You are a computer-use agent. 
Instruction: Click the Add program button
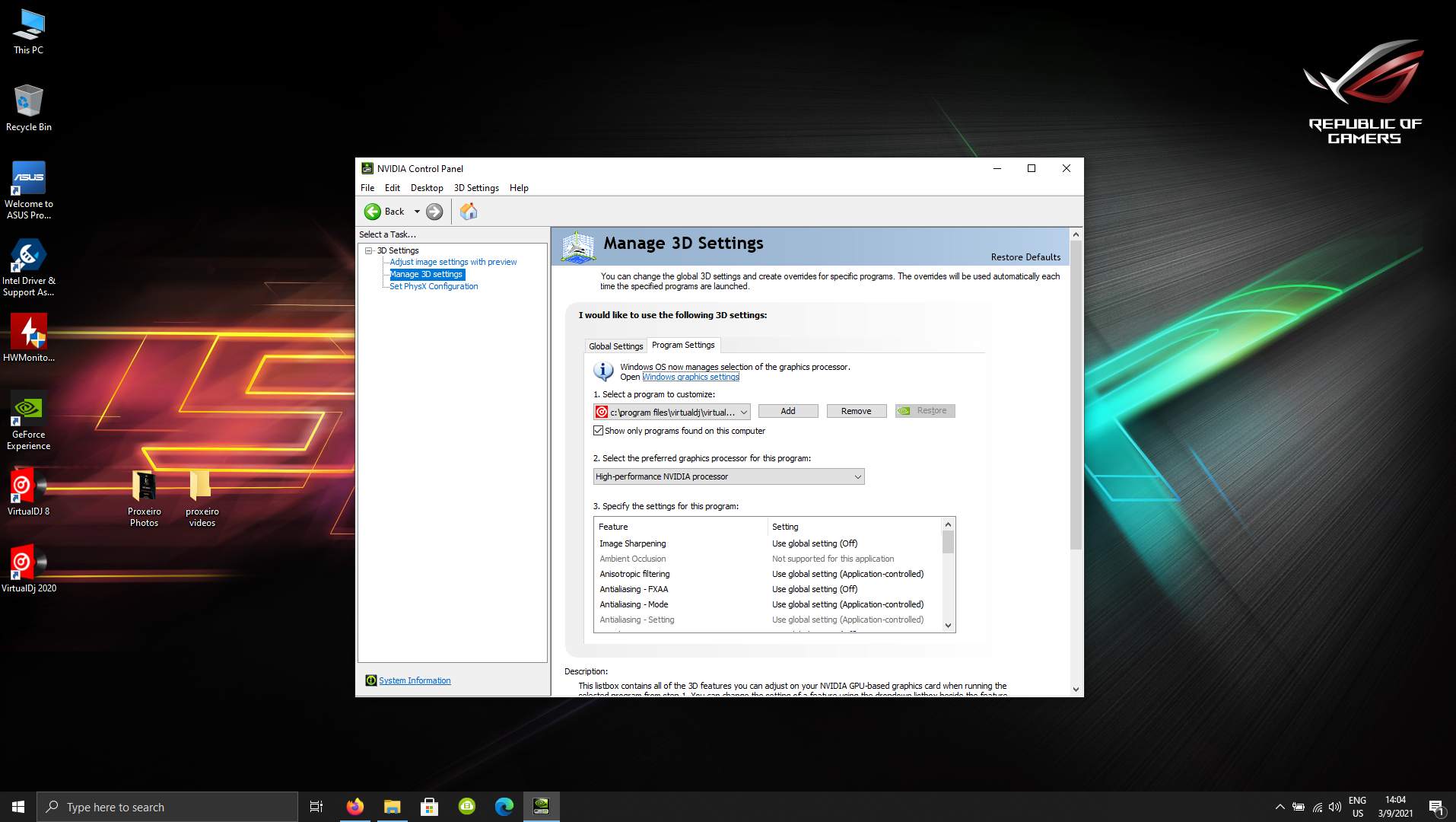(788, 411)
